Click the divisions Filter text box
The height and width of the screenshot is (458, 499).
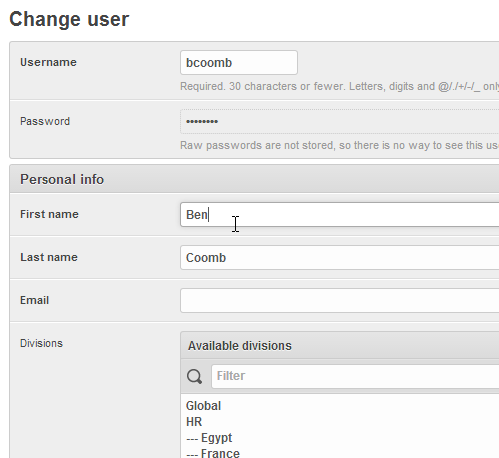[355, 376]
